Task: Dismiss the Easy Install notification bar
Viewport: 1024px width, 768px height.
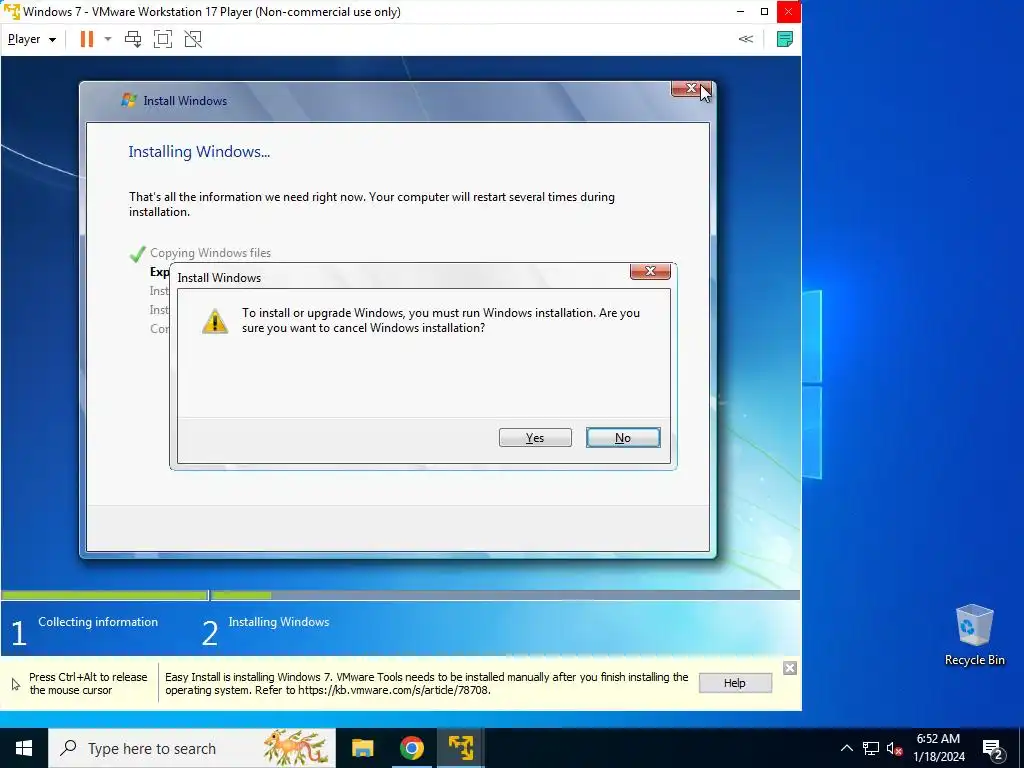Action: [x=790, y=668]
